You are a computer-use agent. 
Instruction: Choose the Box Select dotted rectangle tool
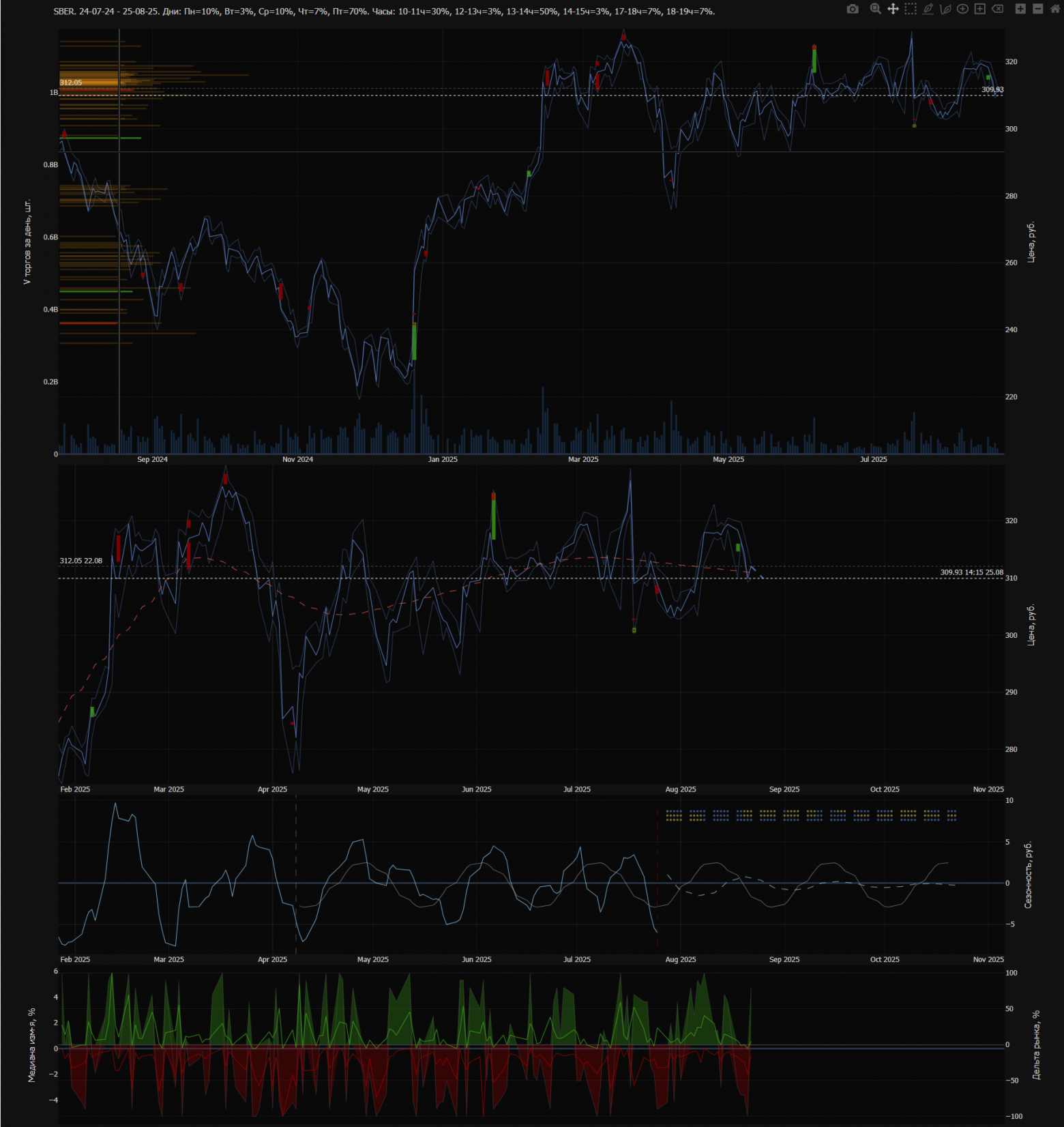[911, 9]
